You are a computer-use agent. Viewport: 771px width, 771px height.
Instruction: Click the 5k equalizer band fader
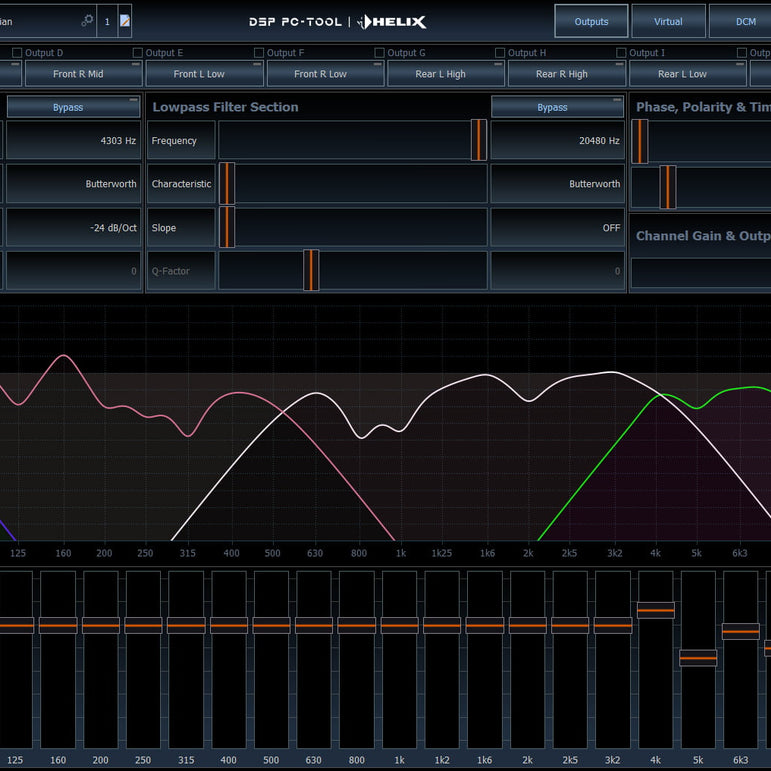click(698, 658)
